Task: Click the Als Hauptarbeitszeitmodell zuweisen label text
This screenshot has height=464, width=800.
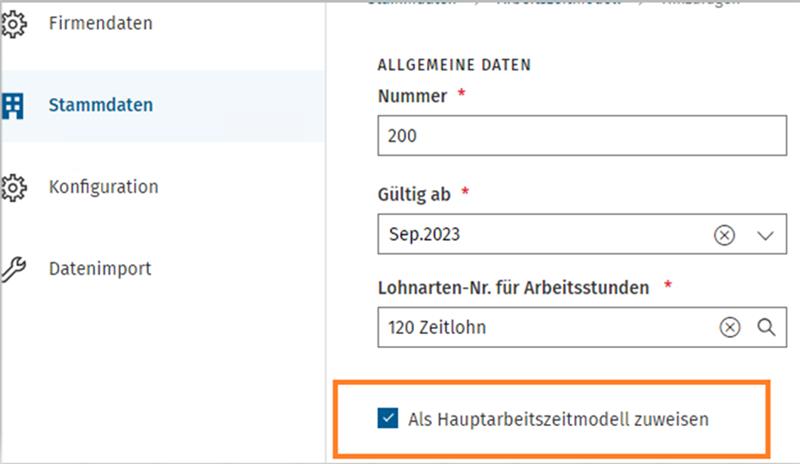Action: click(558, 420)
